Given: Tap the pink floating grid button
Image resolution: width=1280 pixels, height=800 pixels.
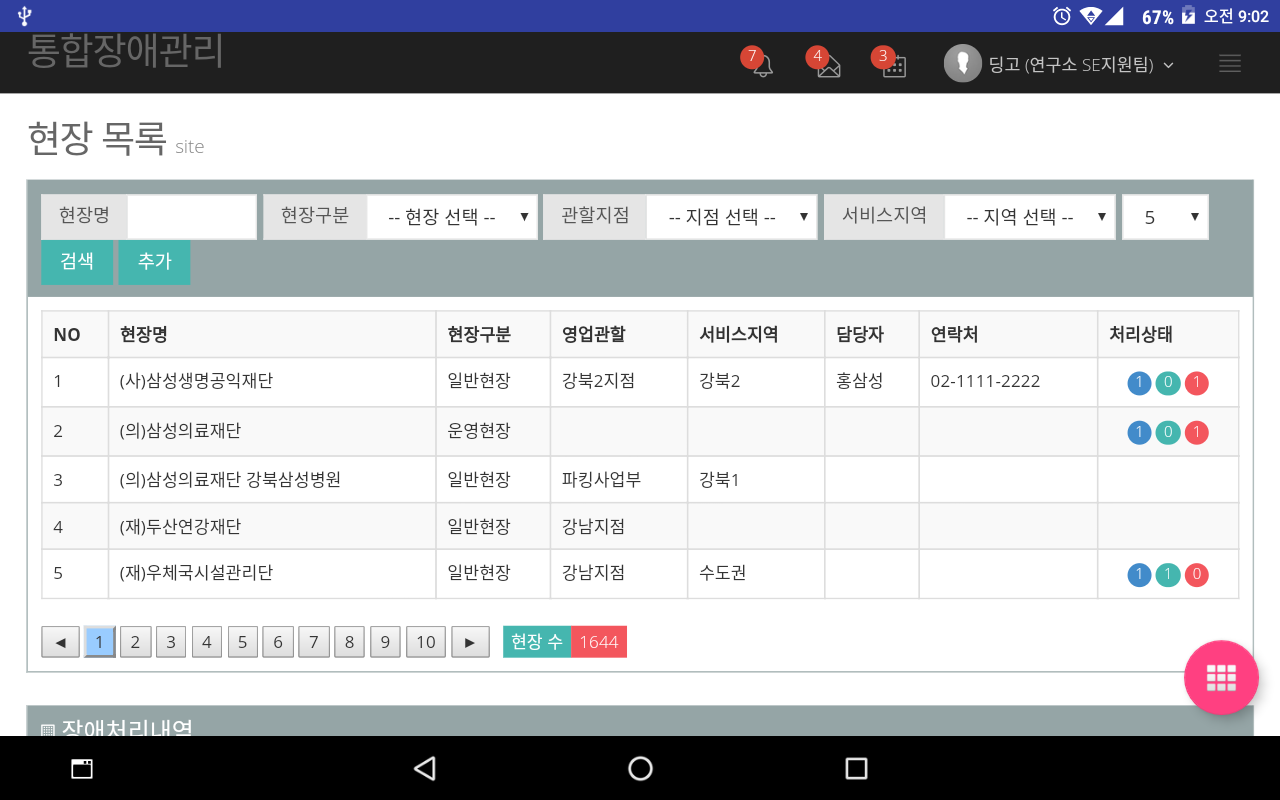Looking at the screenshot, I should tap(1221, 677).
